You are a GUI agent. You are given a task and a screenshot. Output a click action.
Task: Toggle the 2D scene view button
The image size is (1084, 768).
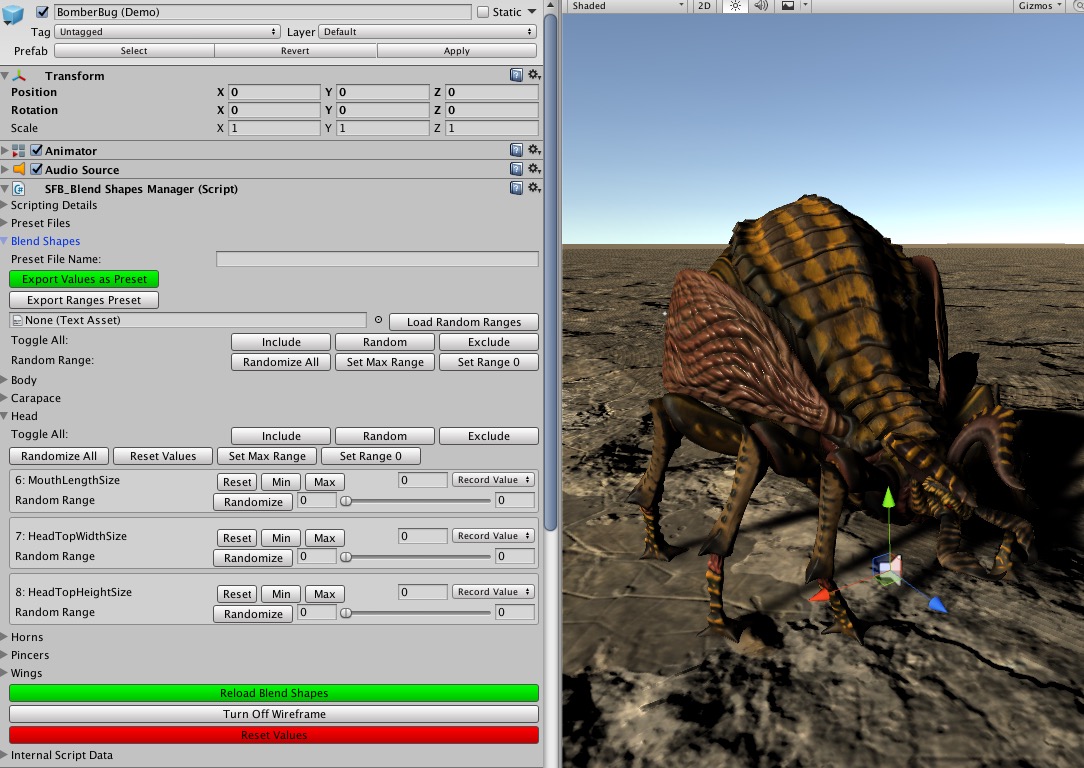[704, 6]
